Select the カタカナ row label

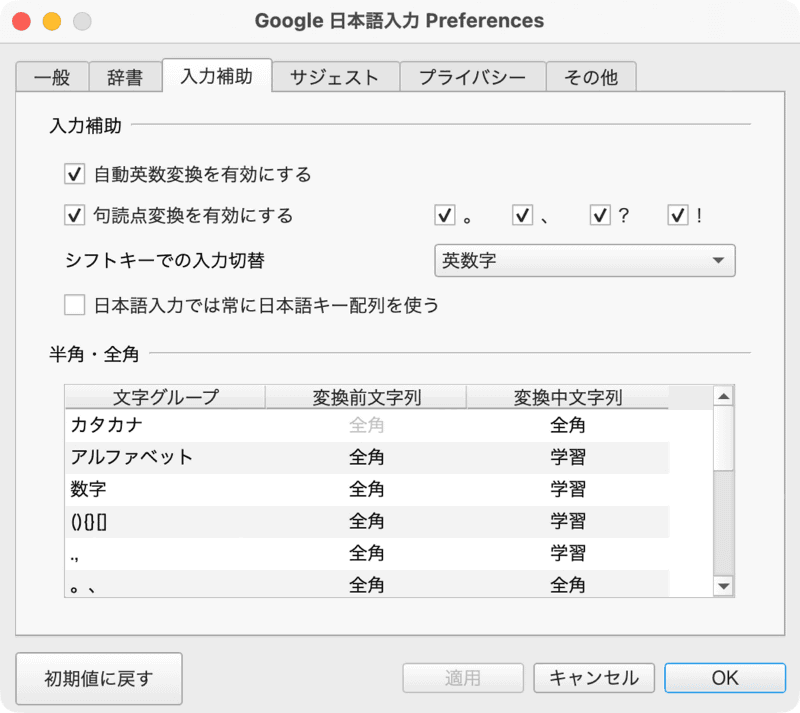[x=106, y=425]
